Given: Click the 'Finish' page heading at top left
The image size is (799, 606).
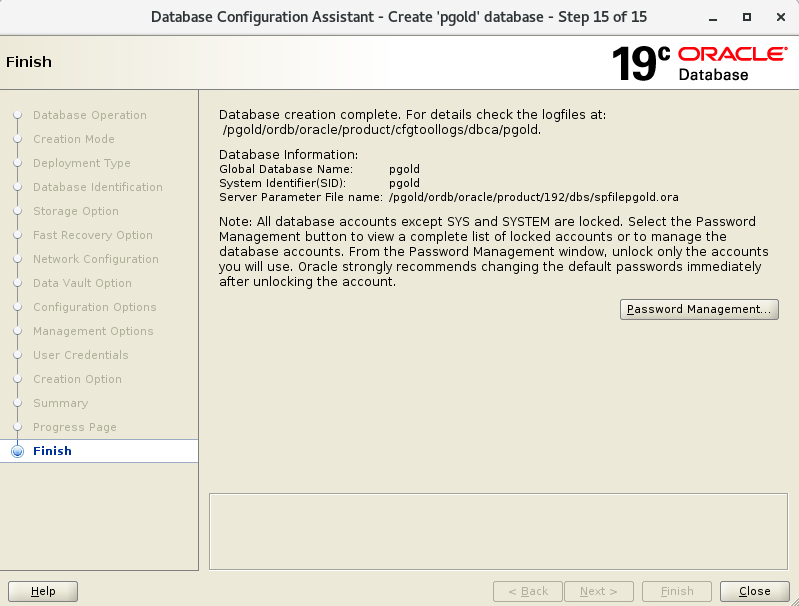Looking at the screenshot, I should (x=29, y=62).
